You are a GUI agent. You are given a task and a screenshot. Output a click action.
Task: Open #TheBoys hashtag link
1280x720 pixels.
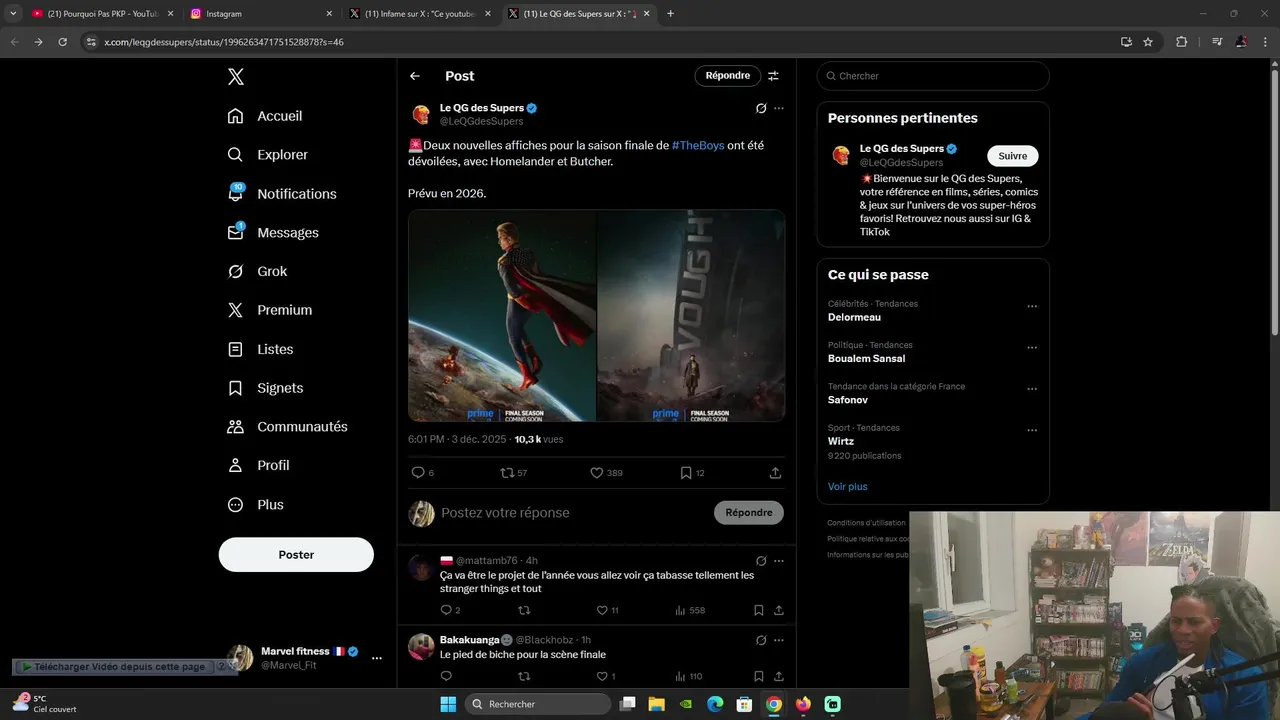click(698, 146)
